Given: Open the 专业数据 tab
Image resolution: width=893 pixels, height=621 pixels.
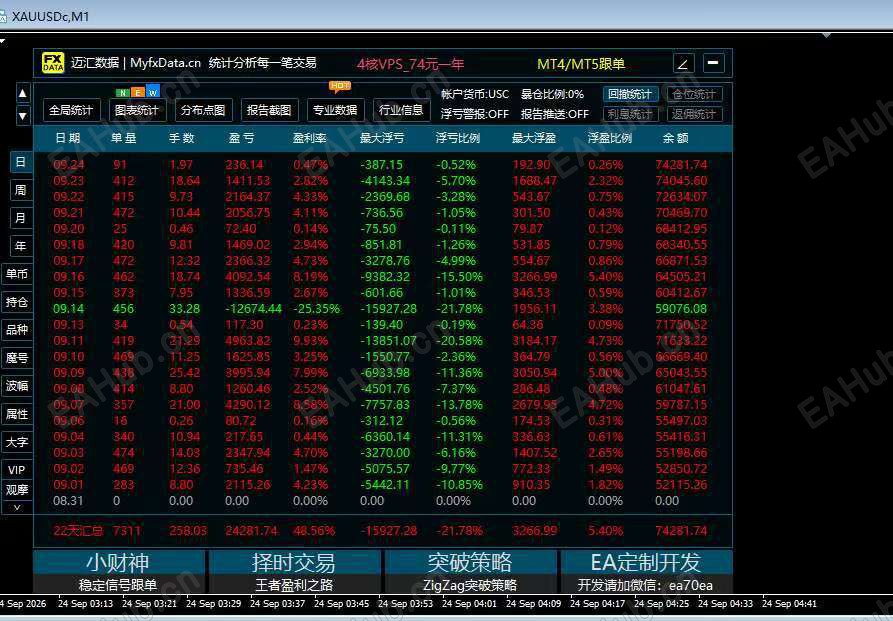Looking at the screenshot, I should (x=335, y=110).
